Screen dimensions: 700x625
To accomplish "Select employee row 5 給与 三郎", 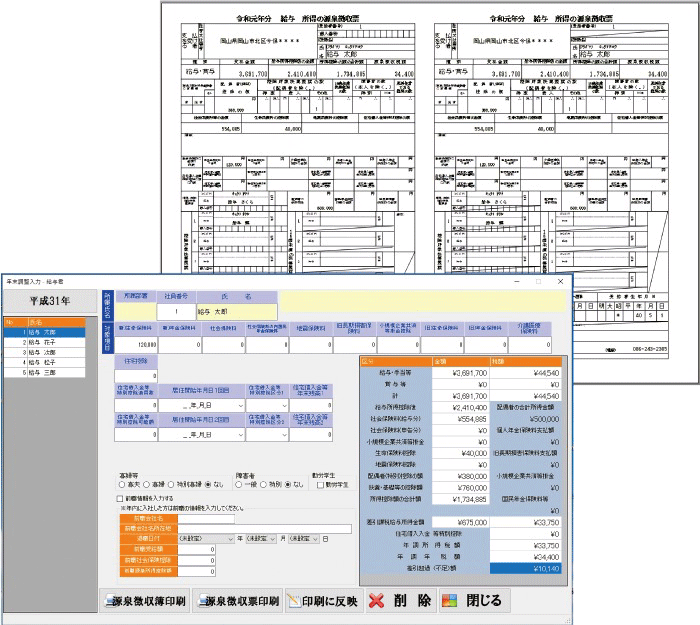I will pos(45,372).
